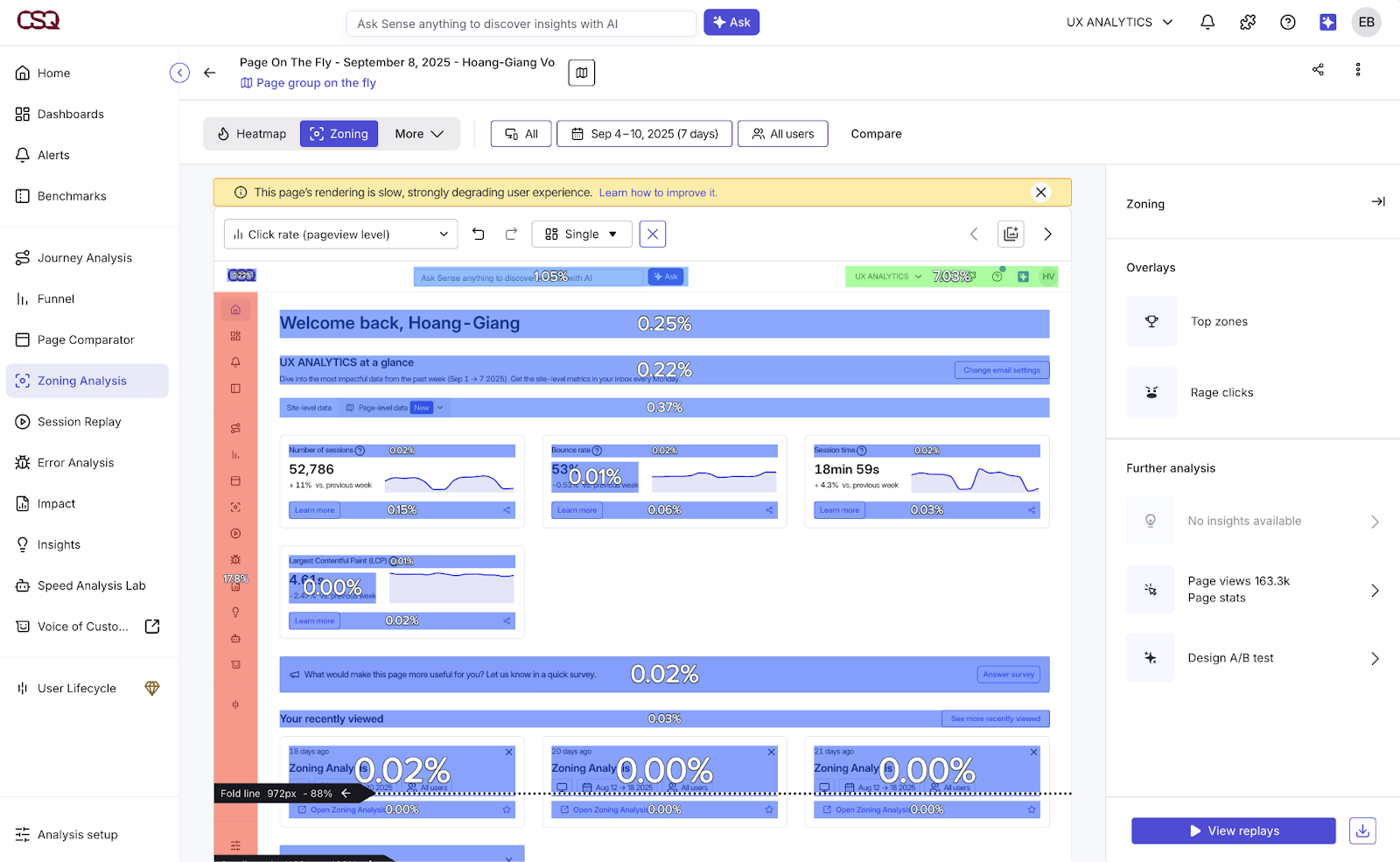Open the snapshot library icon

[x=1011, y=234]
